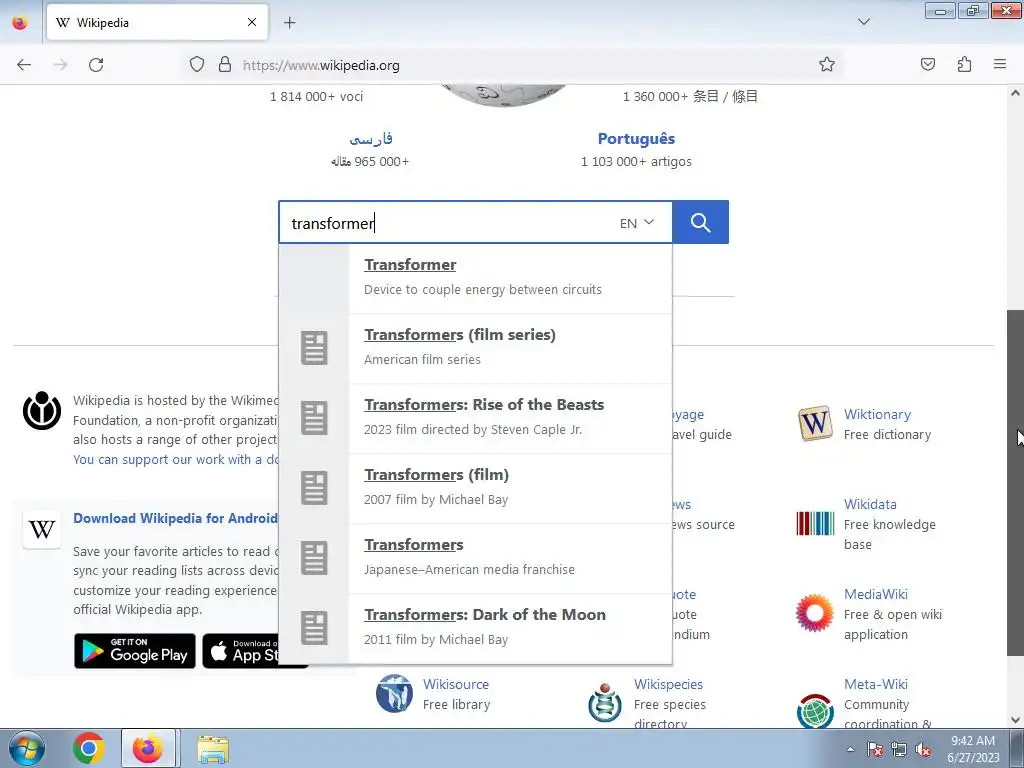Click the Meta-Wiki globe logo
The width and height of the screenshot is (1024, 768).
pyautogui.click(x=815, y=711)
